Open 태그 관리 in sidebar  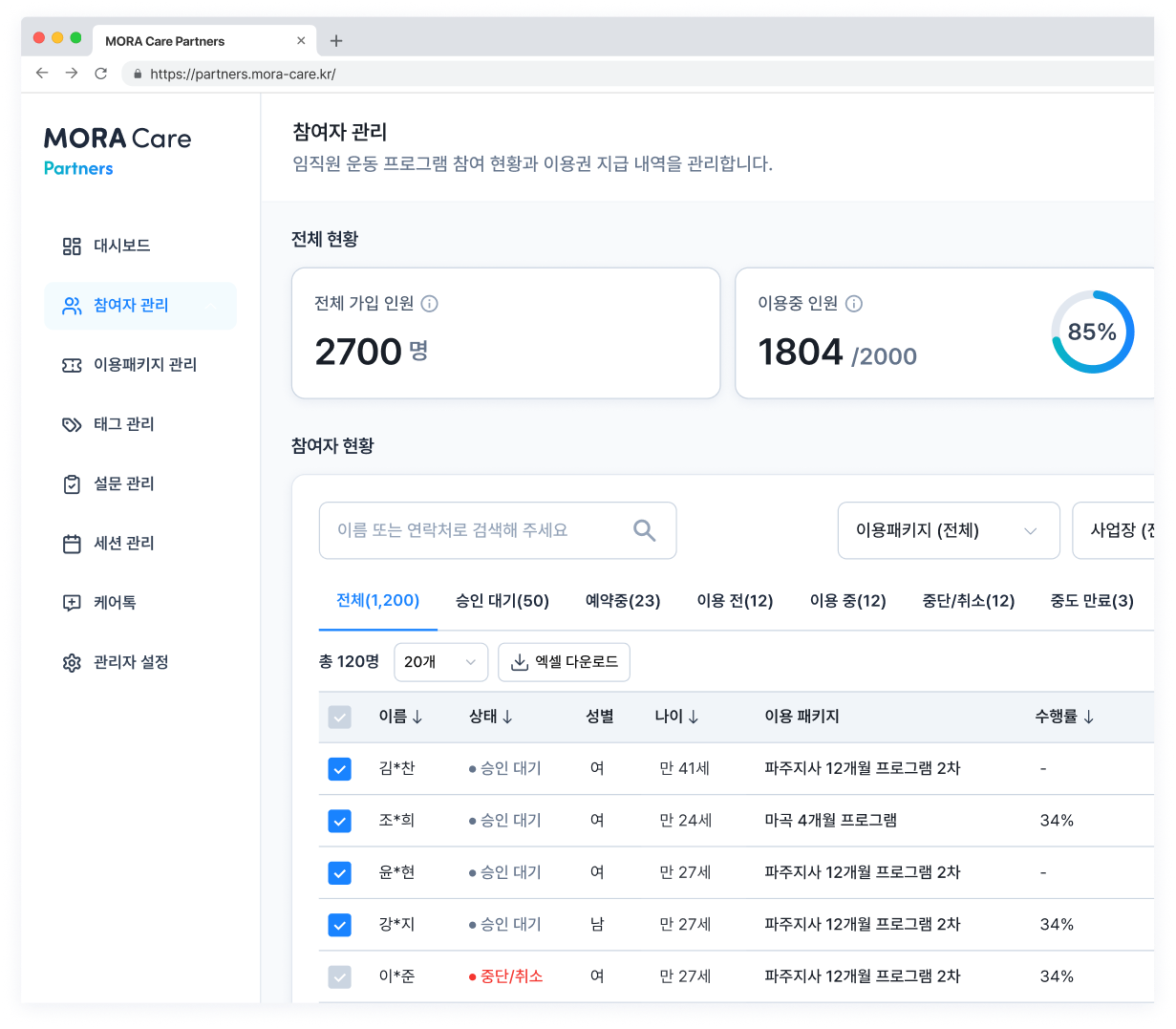tap(124, 424)
